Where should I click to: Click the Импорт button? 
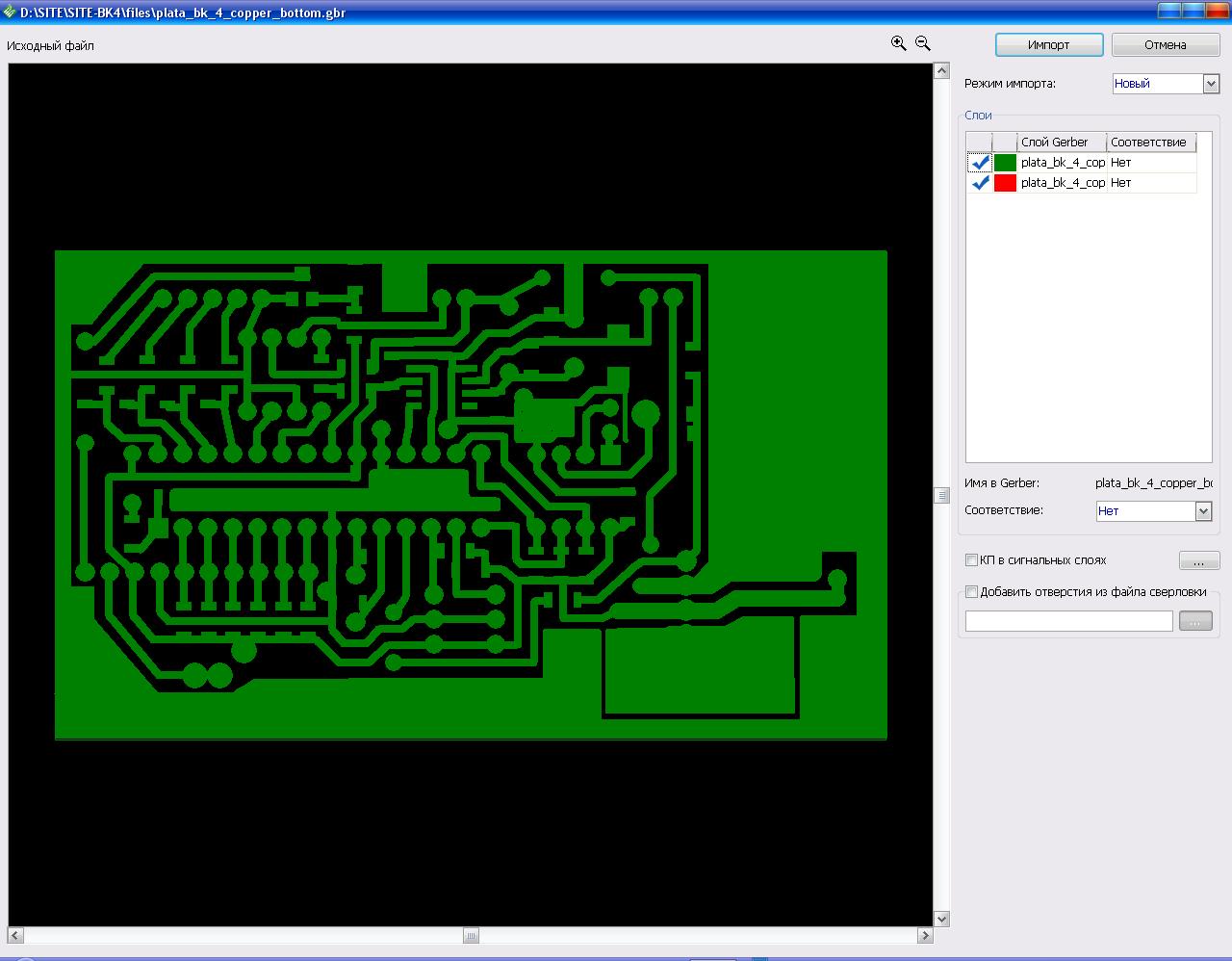tap(1049, 45)
